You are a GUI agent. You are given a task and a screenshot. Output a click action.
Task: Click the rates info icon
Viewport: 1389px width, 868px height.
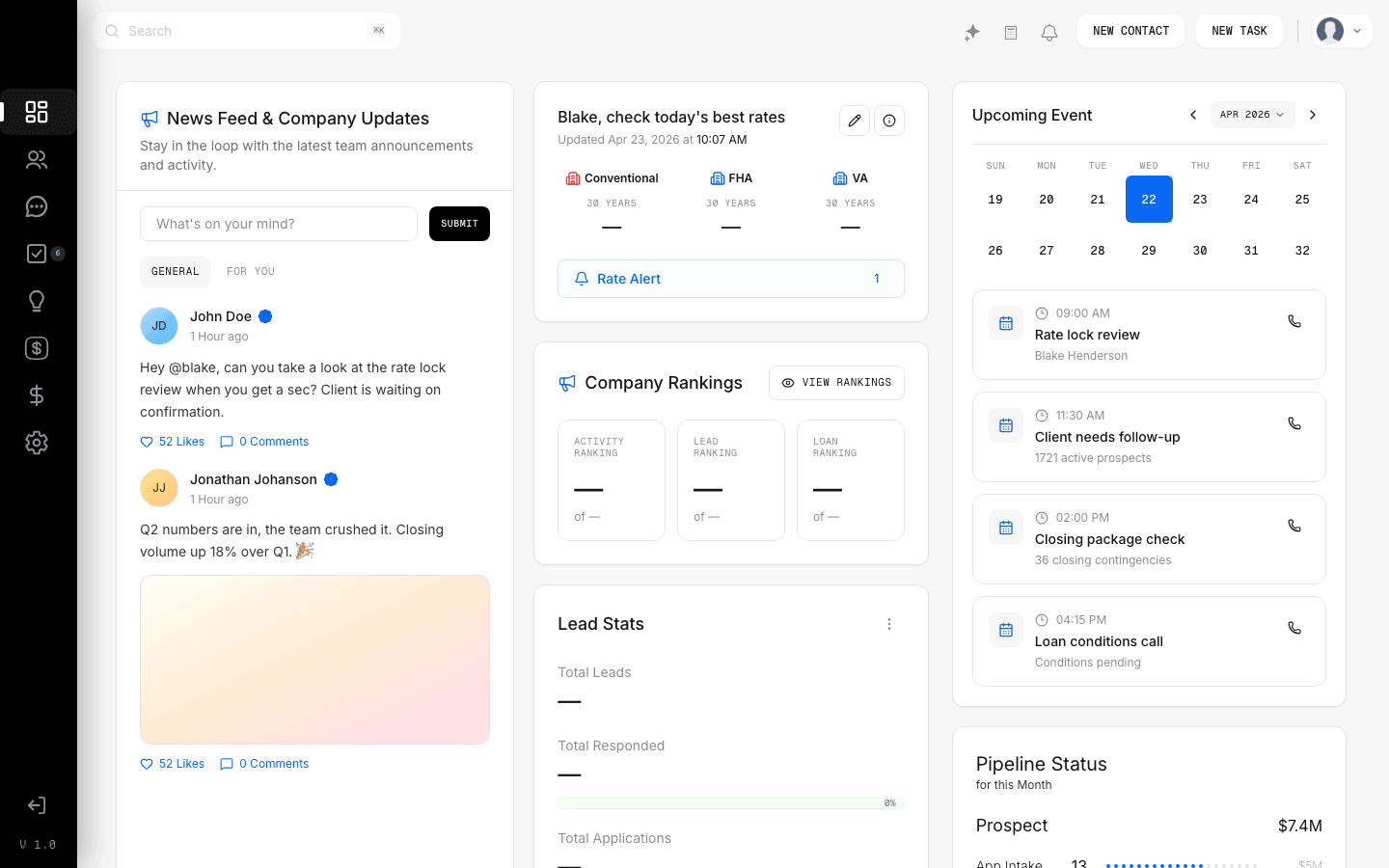pos(889,121)
